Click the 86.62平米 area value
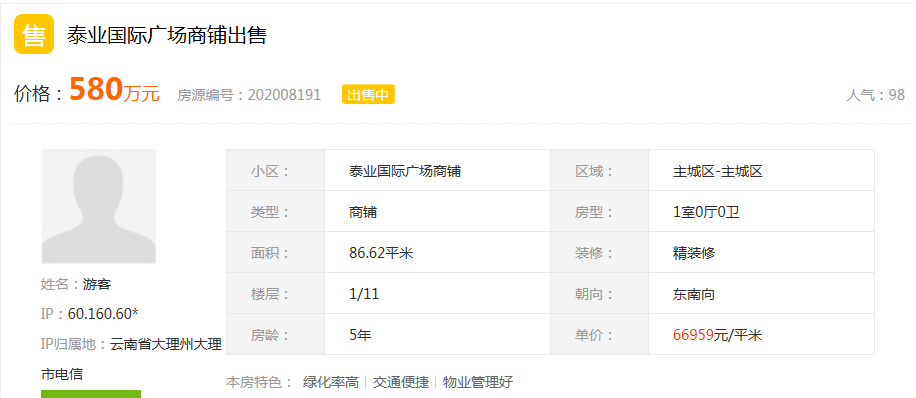This screenshot has height=398, width=916. (381, 253)
